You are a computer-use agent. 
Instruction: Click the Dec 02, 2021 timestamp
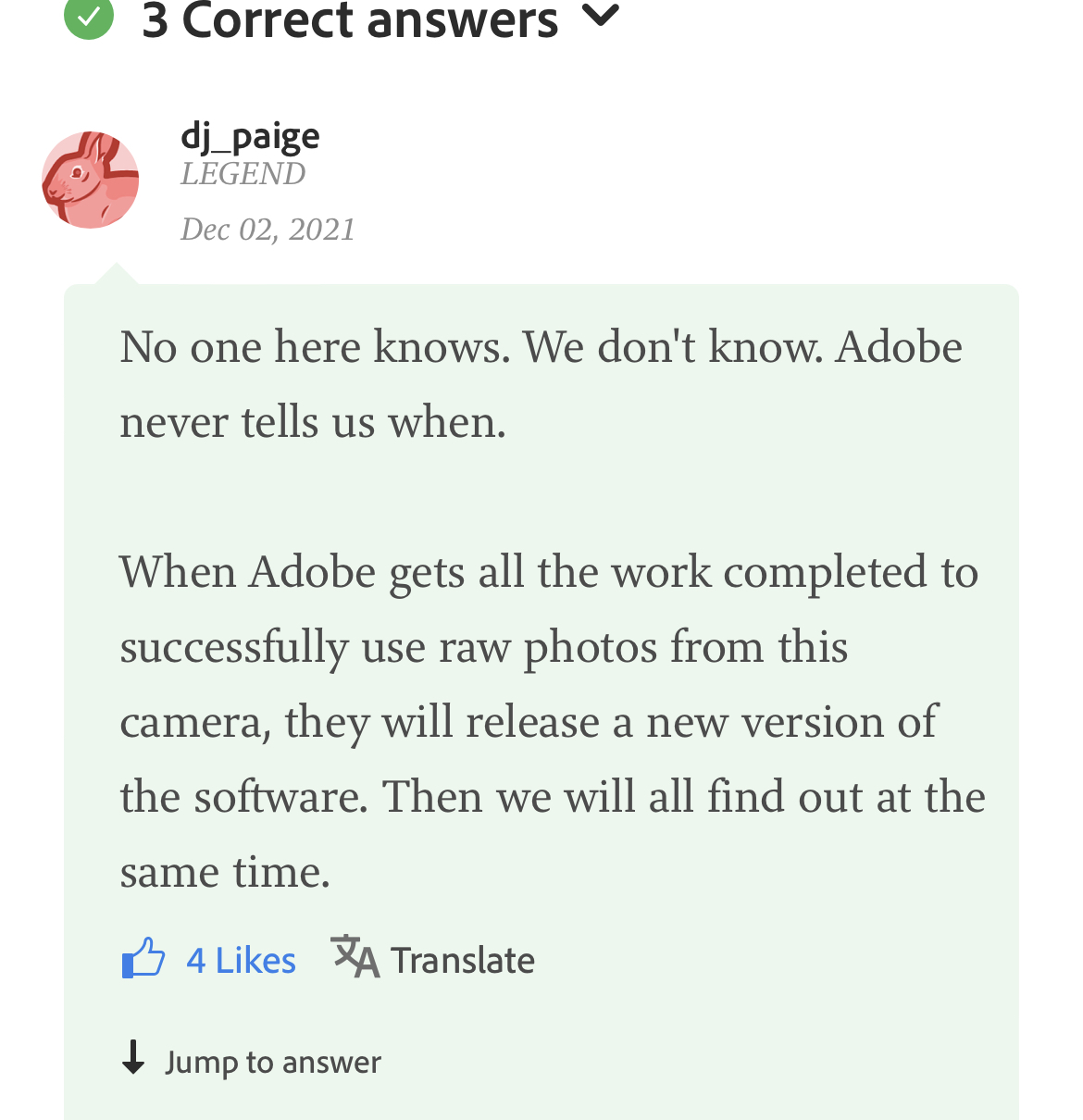267,230
